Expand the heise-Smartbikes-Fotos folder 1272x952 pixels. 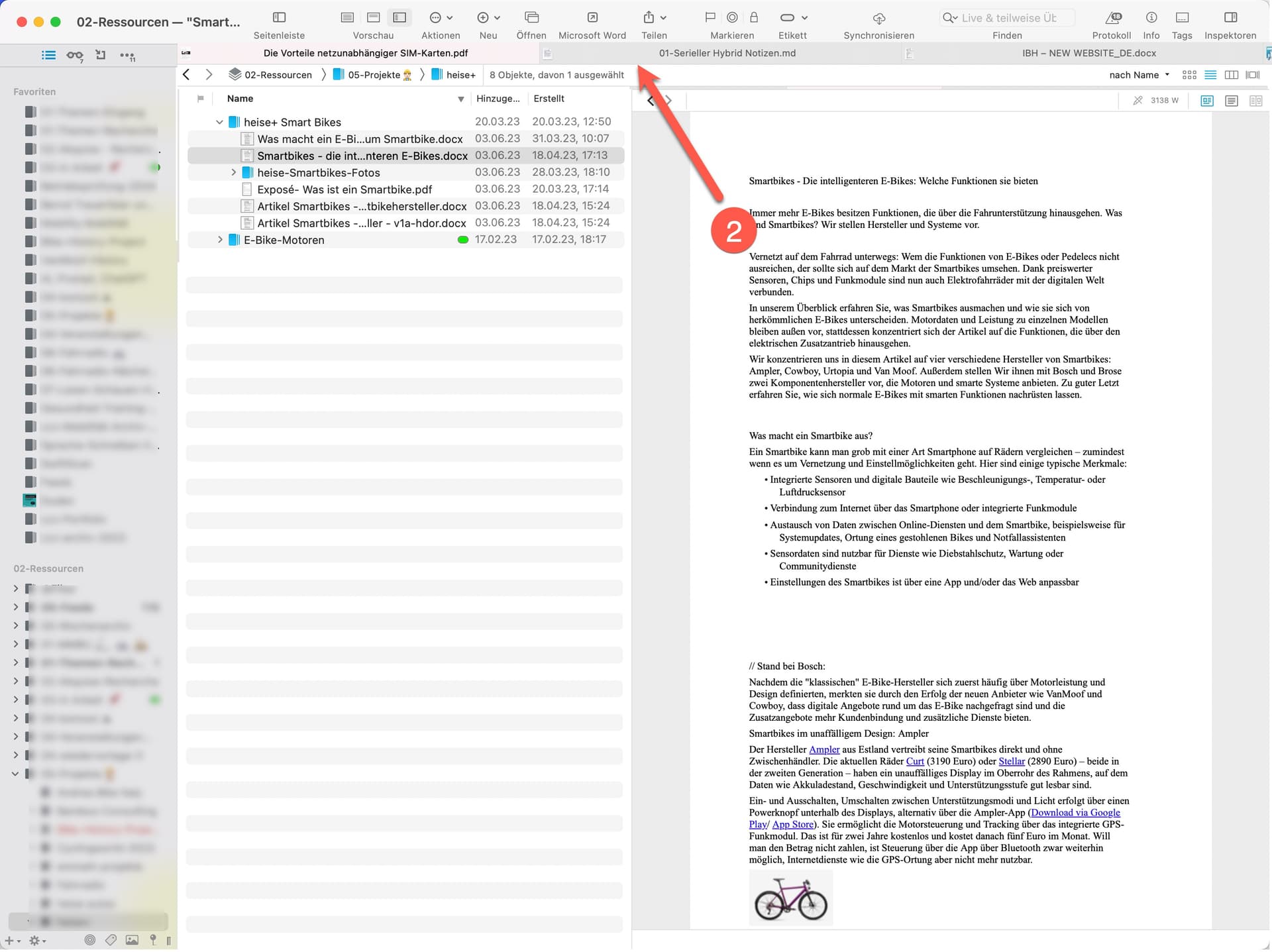pos(233,172)
